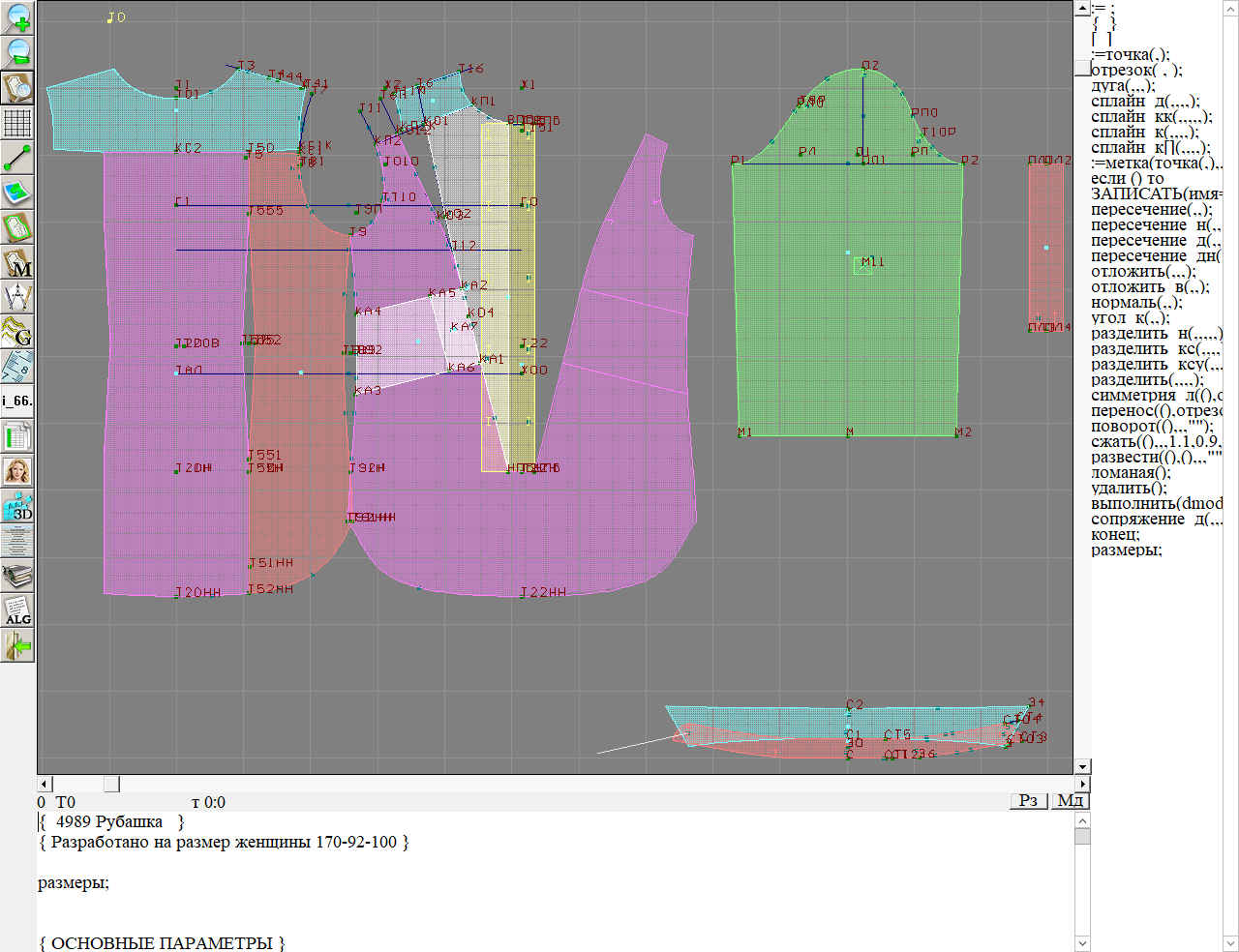
Task: Insert the 'дуга(.,.,.);' command from list
Action: (x=1122, y=86)
